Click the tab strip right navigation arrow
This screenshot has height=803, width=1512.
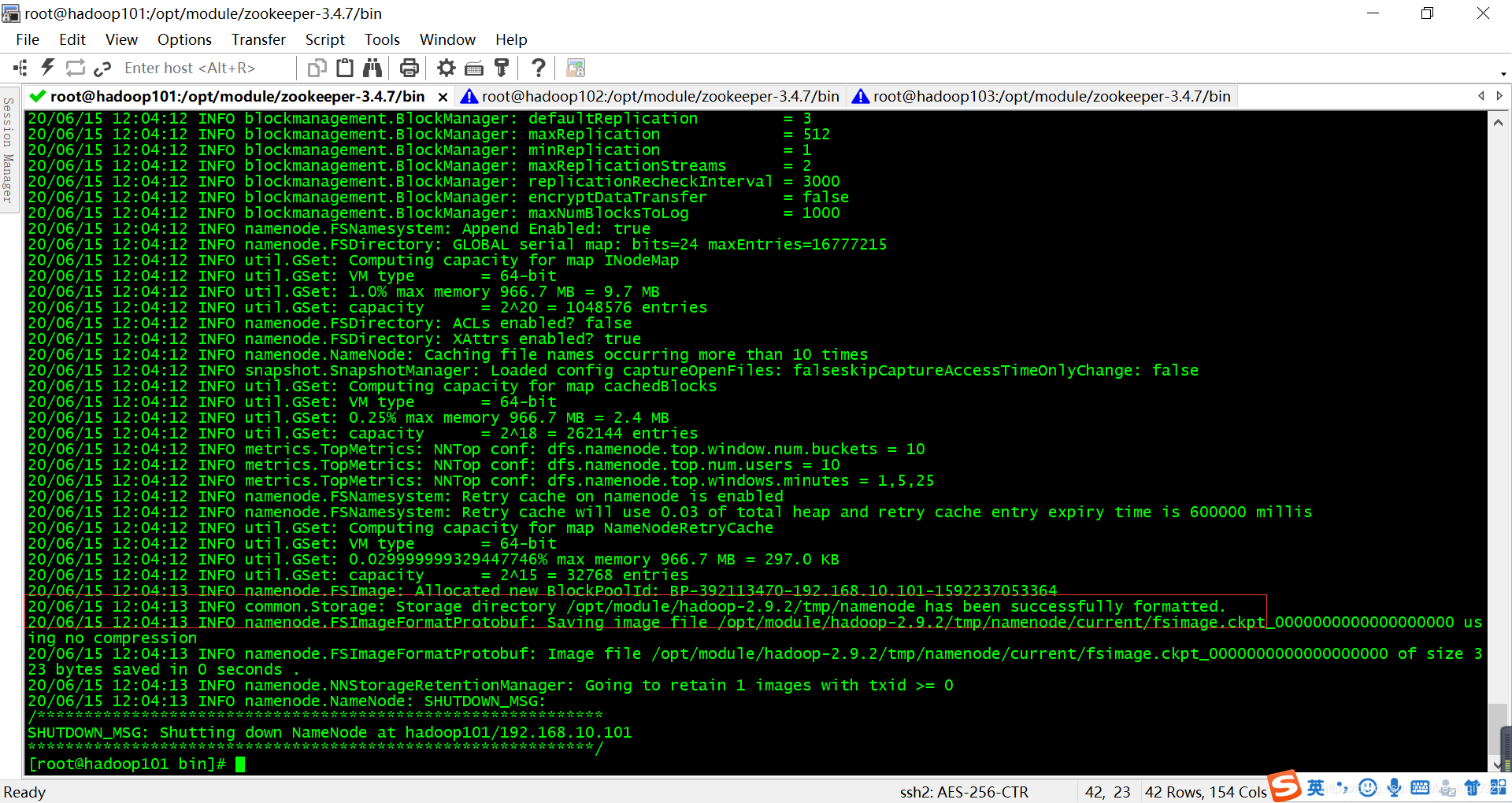(1499, 96)
